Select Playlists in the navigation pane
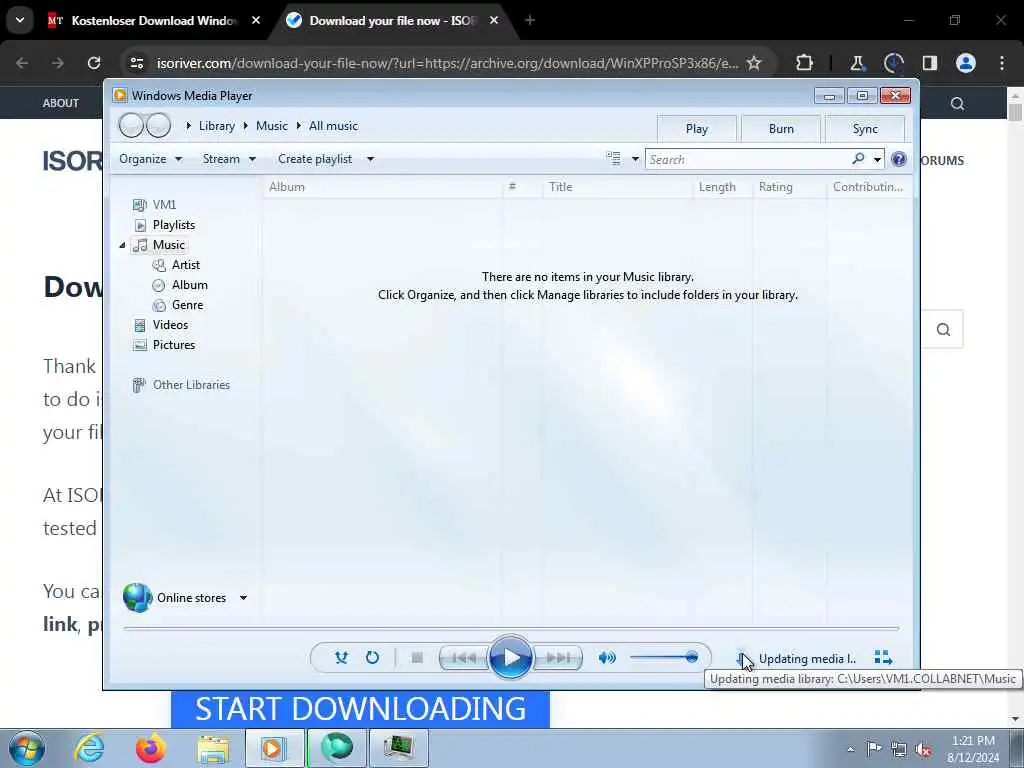The image size is (1024, 768). (x=173, y=225)
